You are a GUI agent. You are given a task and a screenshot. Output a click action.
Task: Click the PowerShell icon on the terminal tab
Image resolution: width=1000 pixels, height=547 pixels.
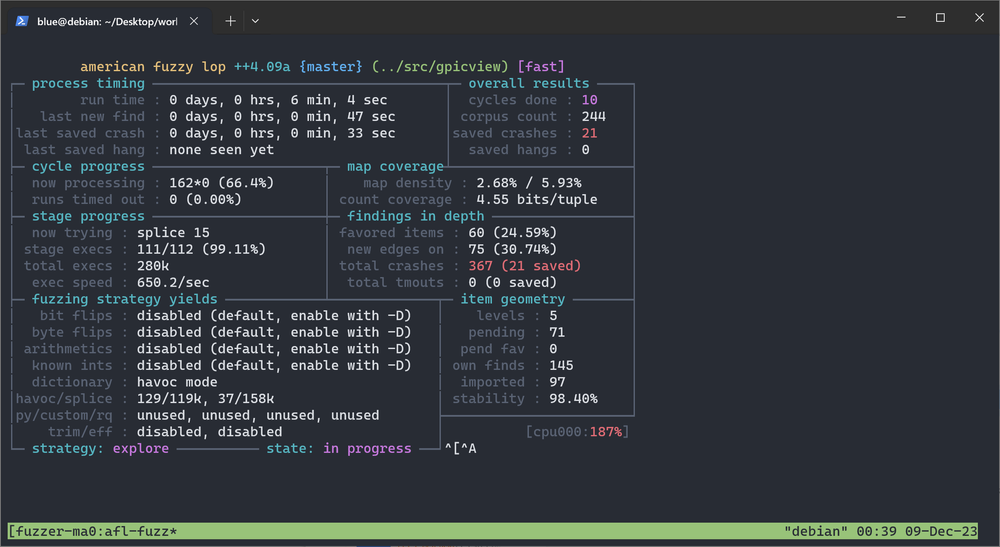point(20,20)
